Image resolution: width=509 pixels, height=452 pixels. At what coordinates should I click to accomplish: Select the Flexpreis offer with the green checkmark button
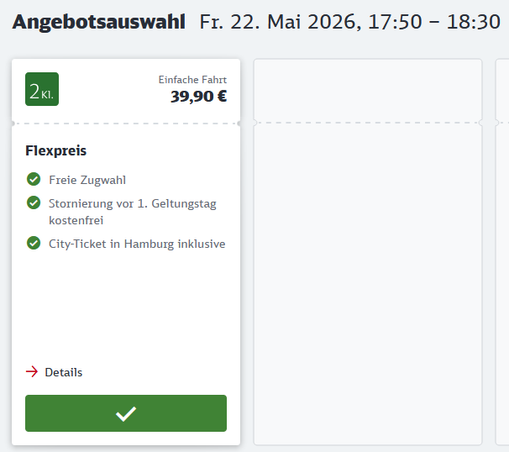[x=126, y=413]
